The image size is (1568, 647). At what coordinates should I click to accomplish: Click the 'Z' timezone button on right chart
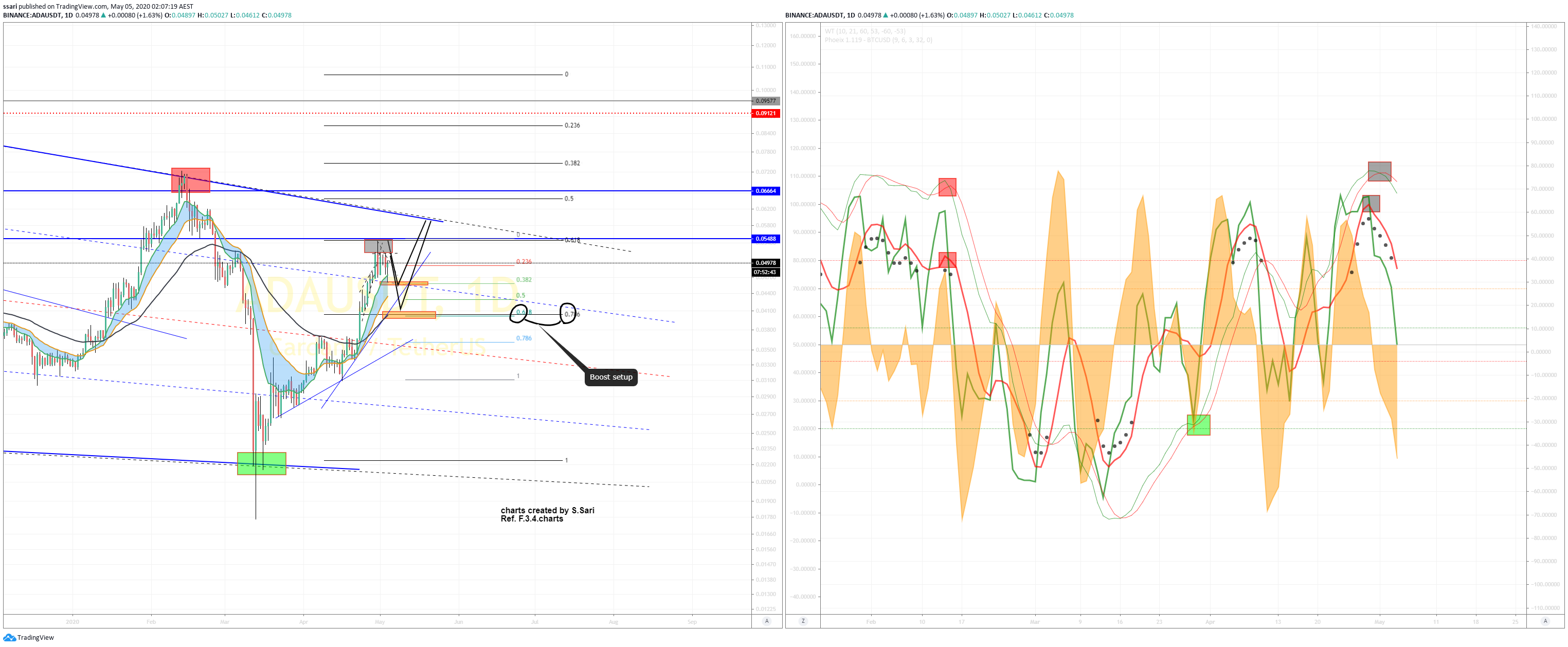pos(803,621)
